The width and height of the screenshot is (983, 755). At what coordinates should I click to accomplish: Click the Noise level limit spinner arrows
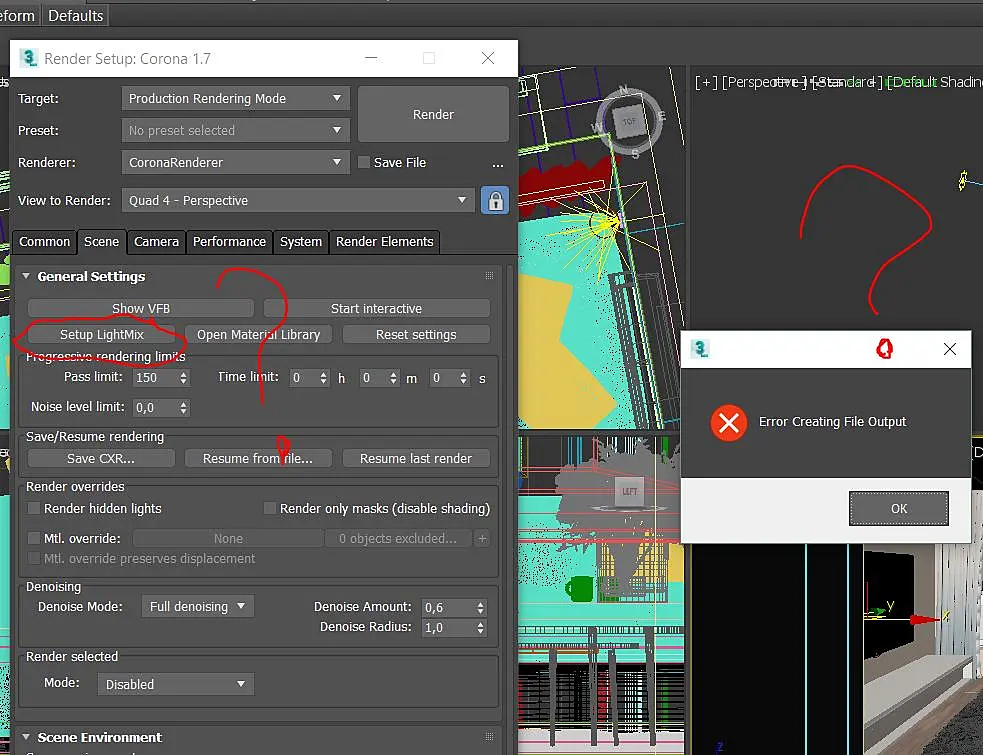[183, 408]
